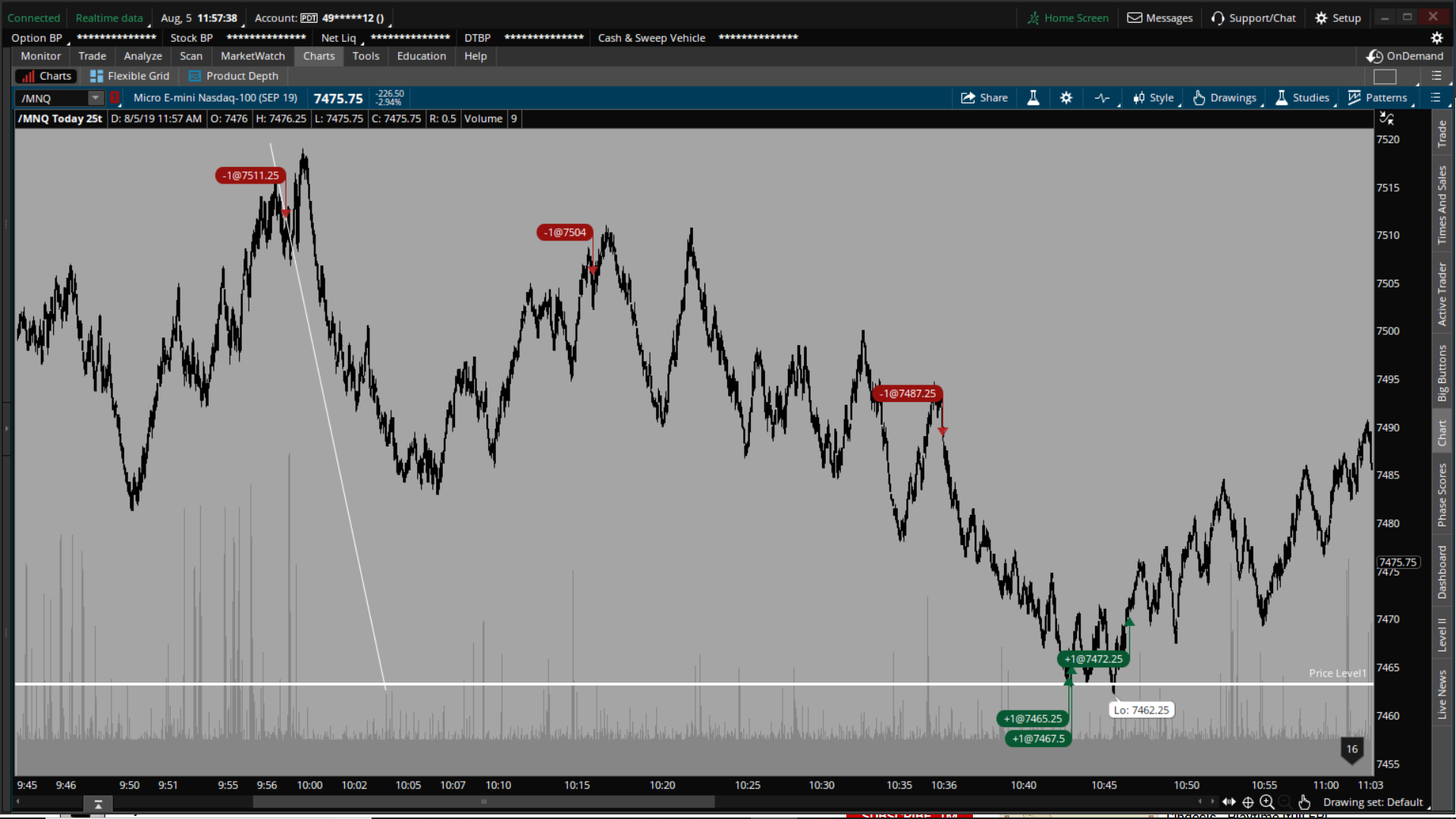Open the Education tab
The width and height of the screenshot is (1456, 819).
point(422,56)
